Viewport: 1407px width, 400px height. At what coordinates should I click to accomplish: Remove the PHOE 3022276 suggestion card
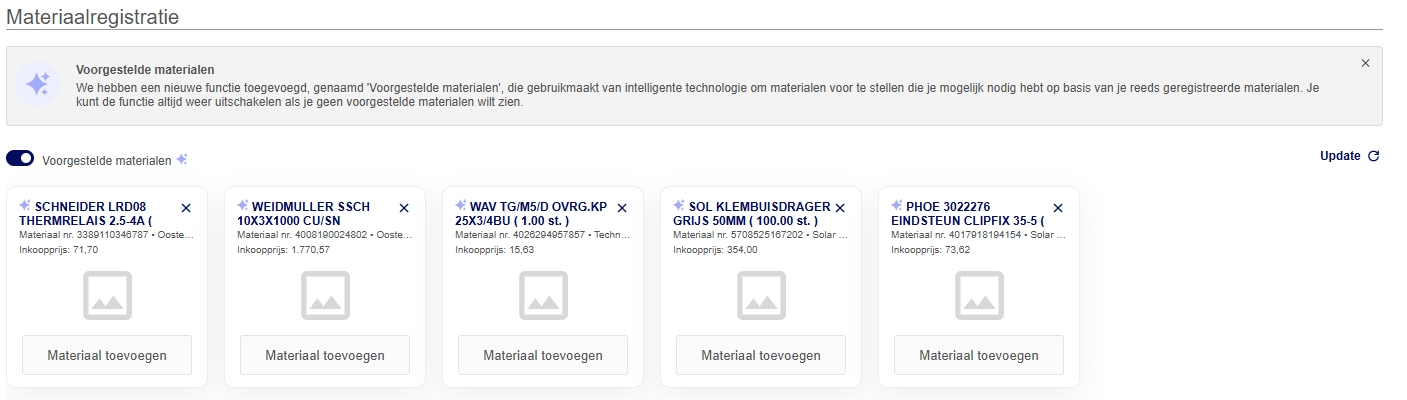click(1058, 208)
